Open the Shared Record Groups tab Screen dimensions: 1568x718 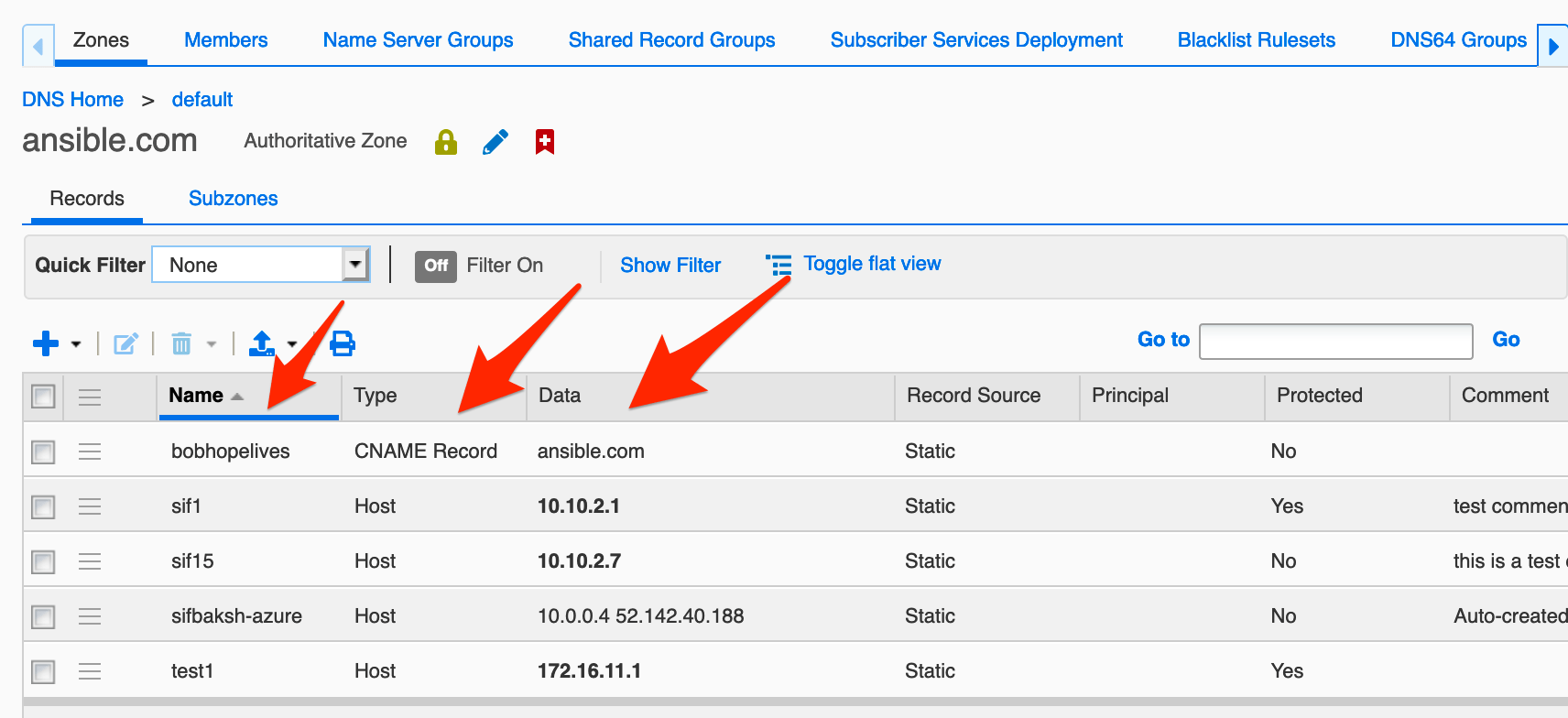[x=671, y=40]
